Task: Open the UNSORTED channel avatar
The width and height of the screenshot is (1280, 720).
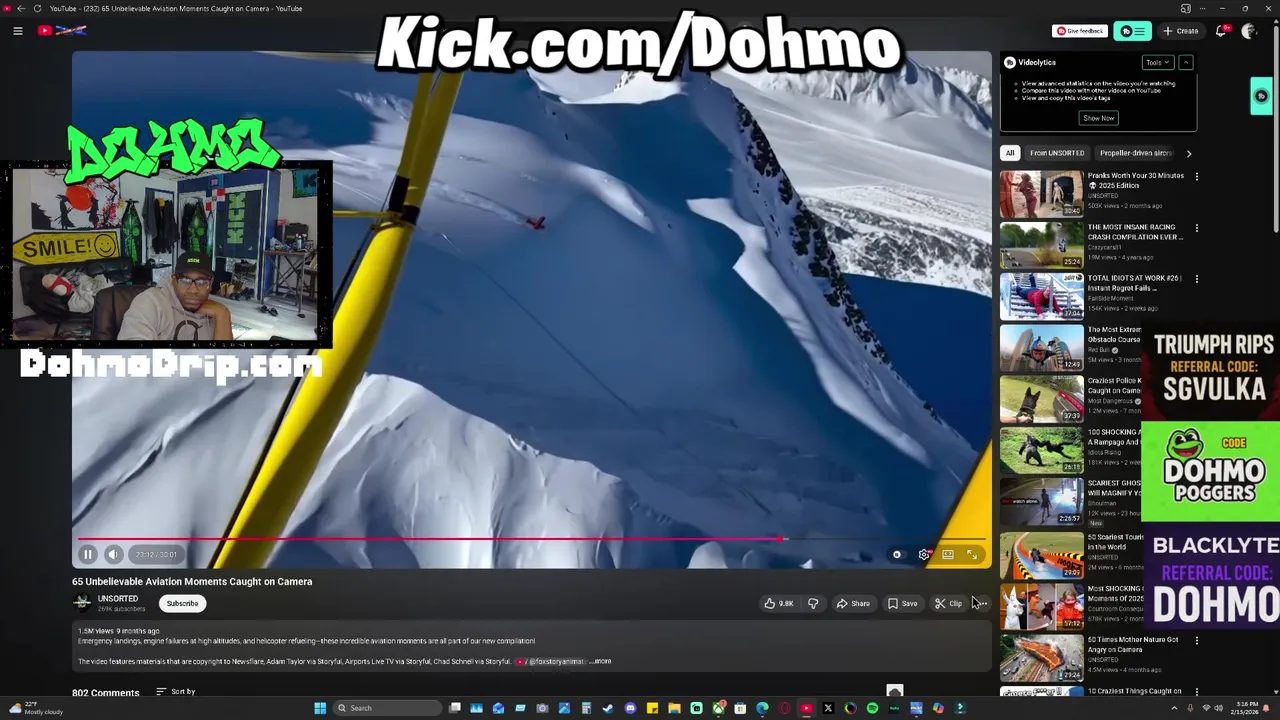Action: (82, 602)
